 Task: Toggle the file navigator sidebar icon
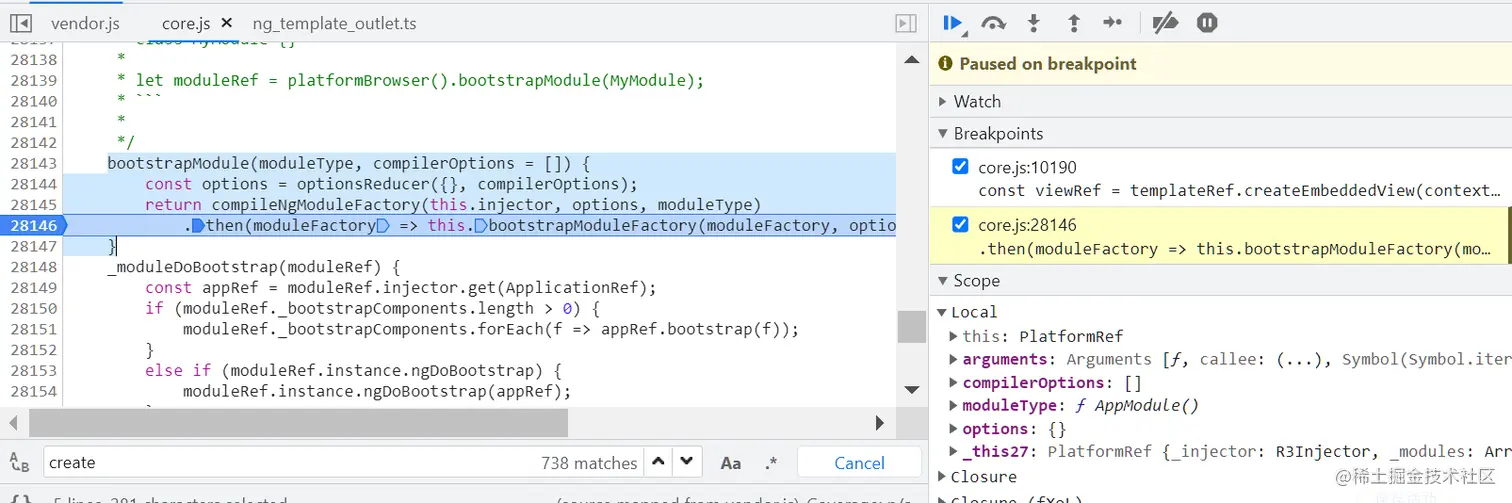click(x=20, y=22)
